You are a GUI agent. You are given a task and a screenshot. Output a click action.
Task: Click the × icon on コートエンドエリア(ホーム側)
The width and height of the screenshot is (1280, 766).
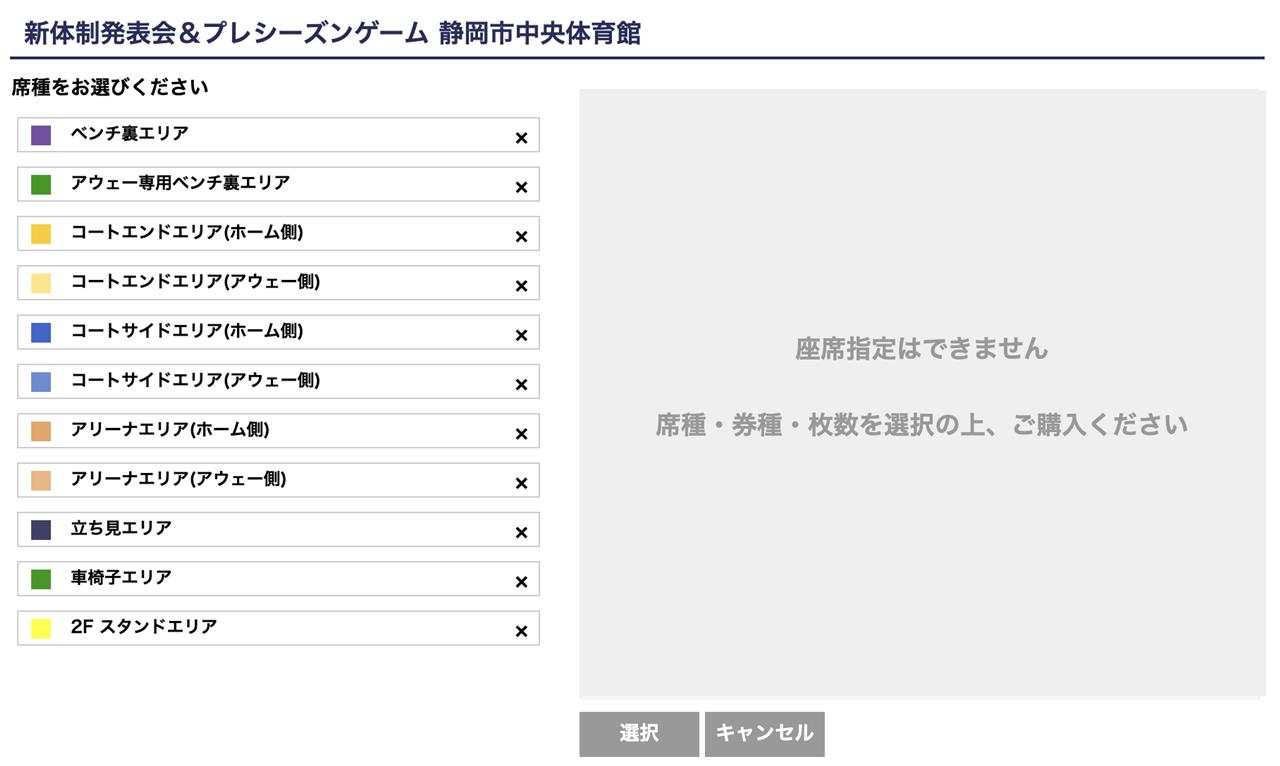tap(521, 237)
